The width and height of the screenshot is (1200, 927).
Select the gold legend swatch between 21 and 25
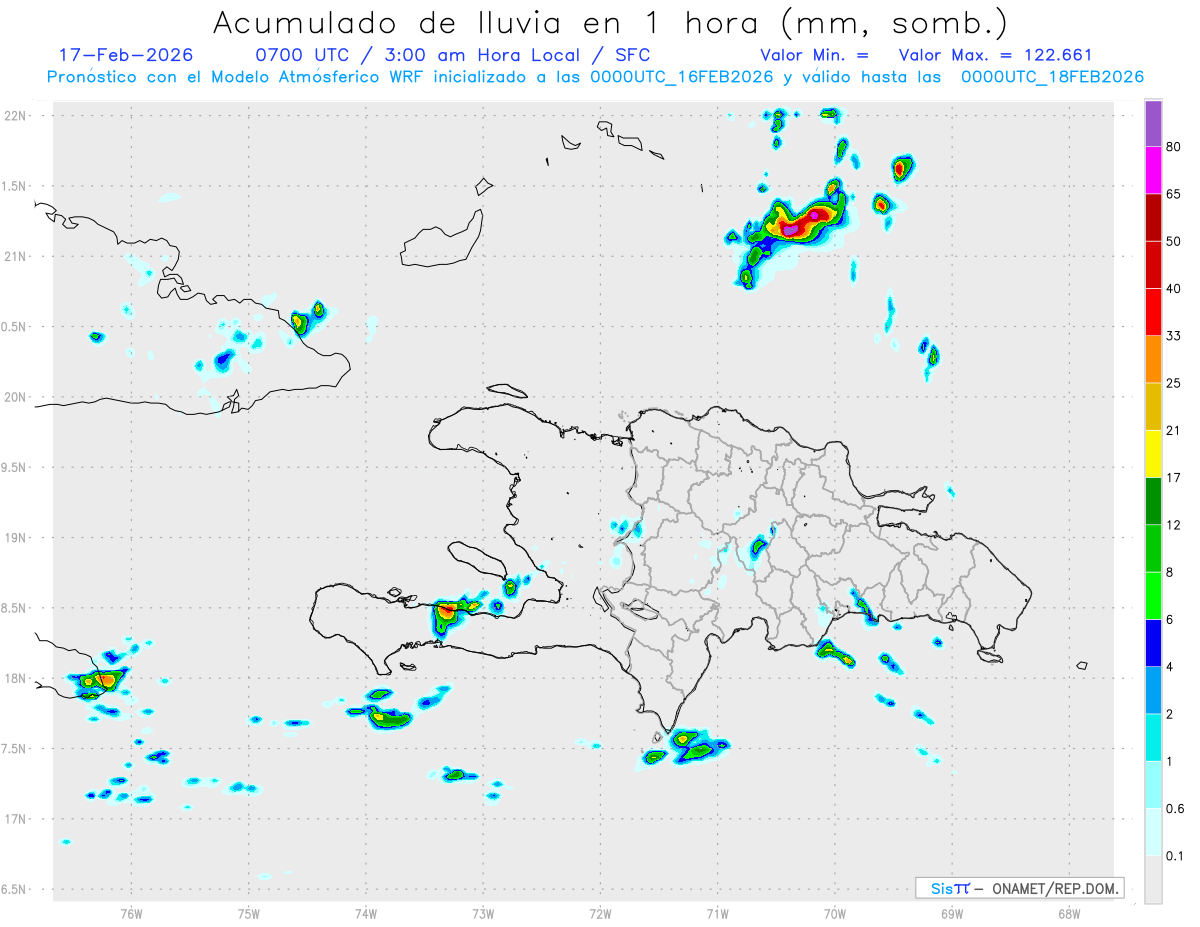(x=1153, y=406)
